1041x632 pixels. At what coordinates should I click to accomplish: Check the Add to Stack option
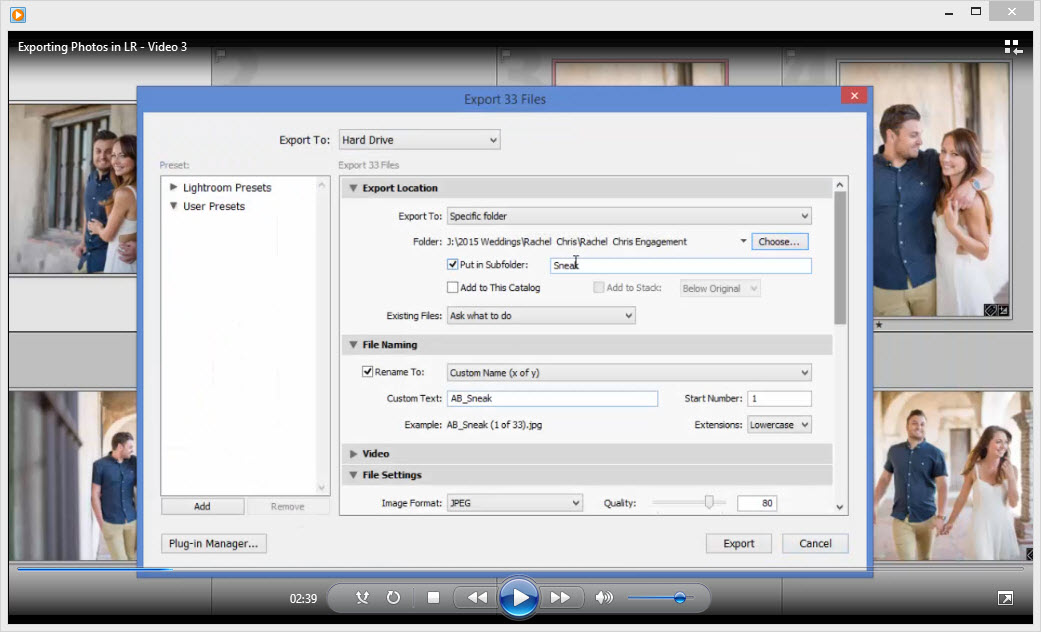click(x=599, y=287)
